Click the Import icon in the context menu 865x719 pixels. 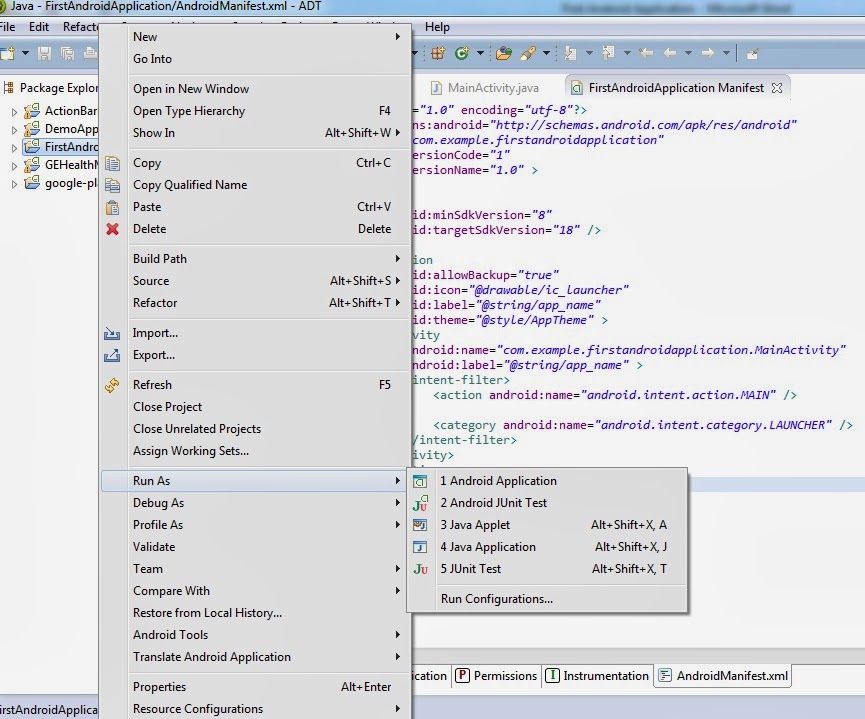[113, 333]
